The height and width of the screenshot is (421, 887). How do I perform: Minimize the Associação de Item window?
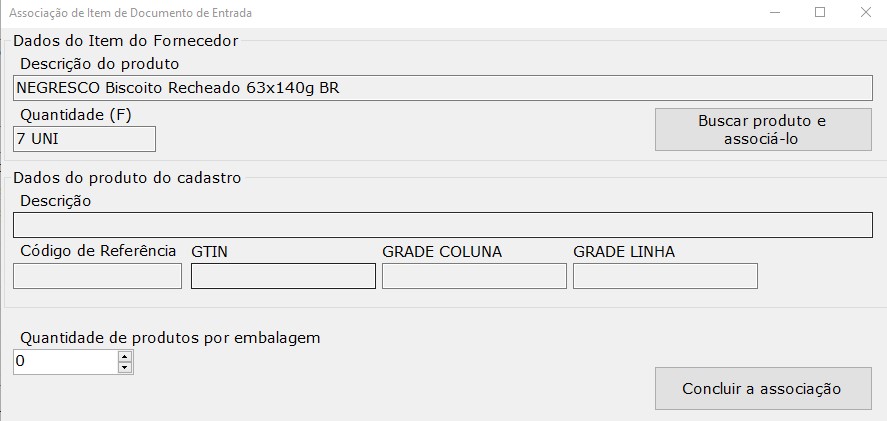pyautogui.click(x=775, y=13)
